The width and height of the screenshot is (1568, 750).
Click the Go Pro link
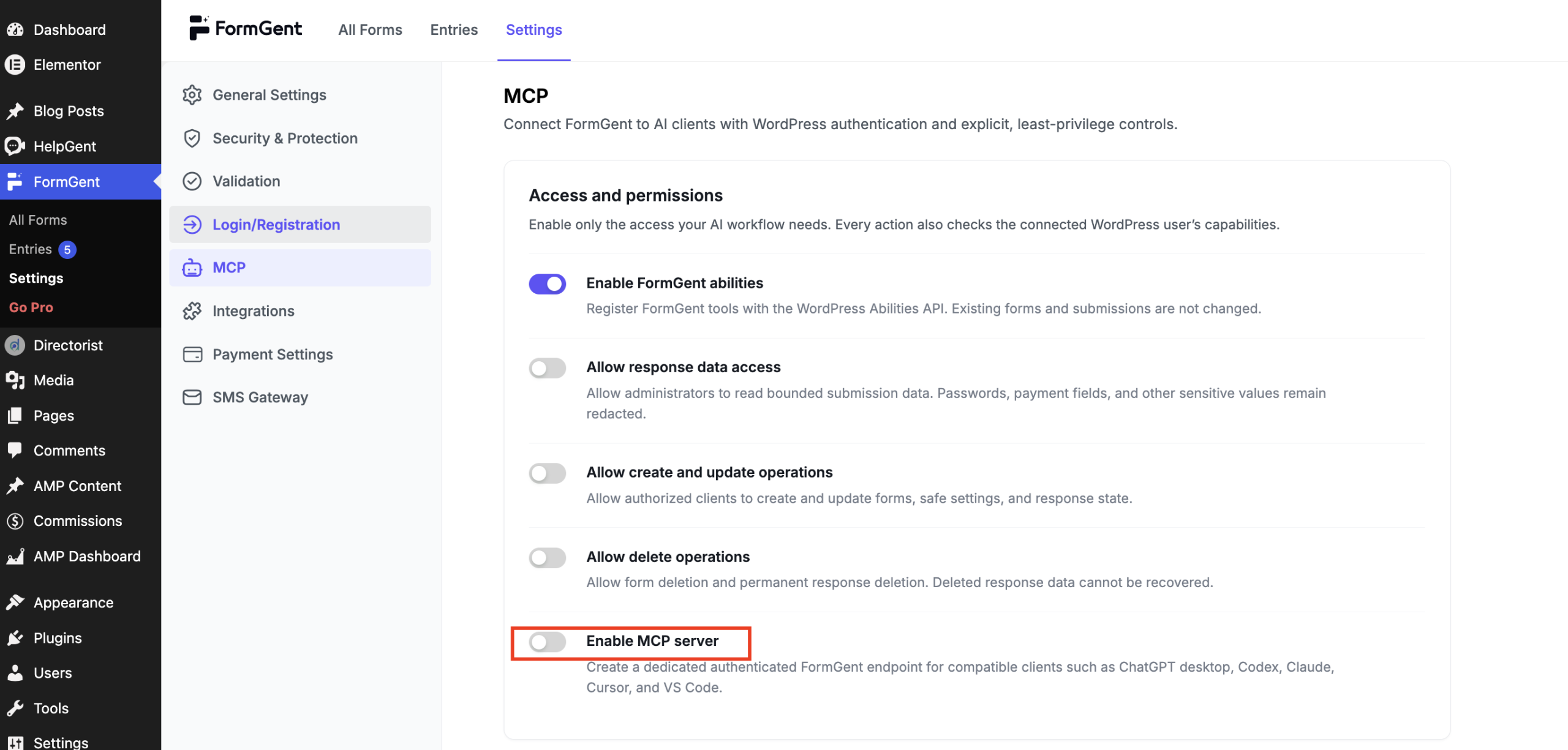[31, 307]
